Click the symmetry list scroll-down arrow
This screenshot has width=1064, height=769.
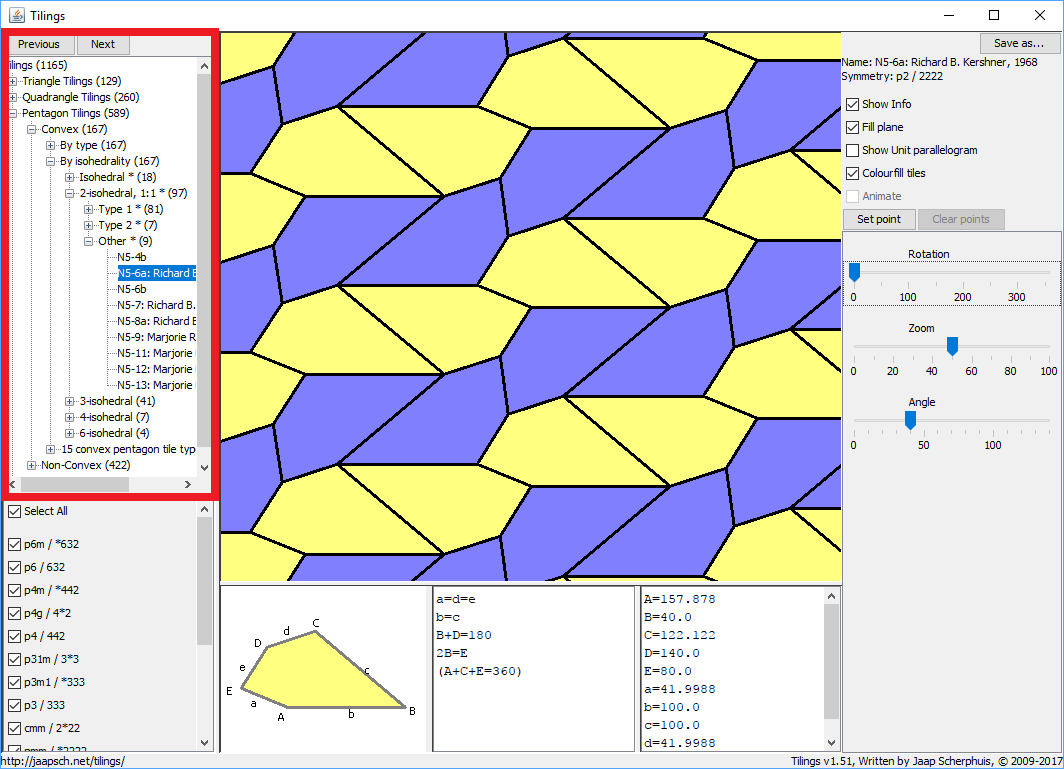click(x=205, y=743)
